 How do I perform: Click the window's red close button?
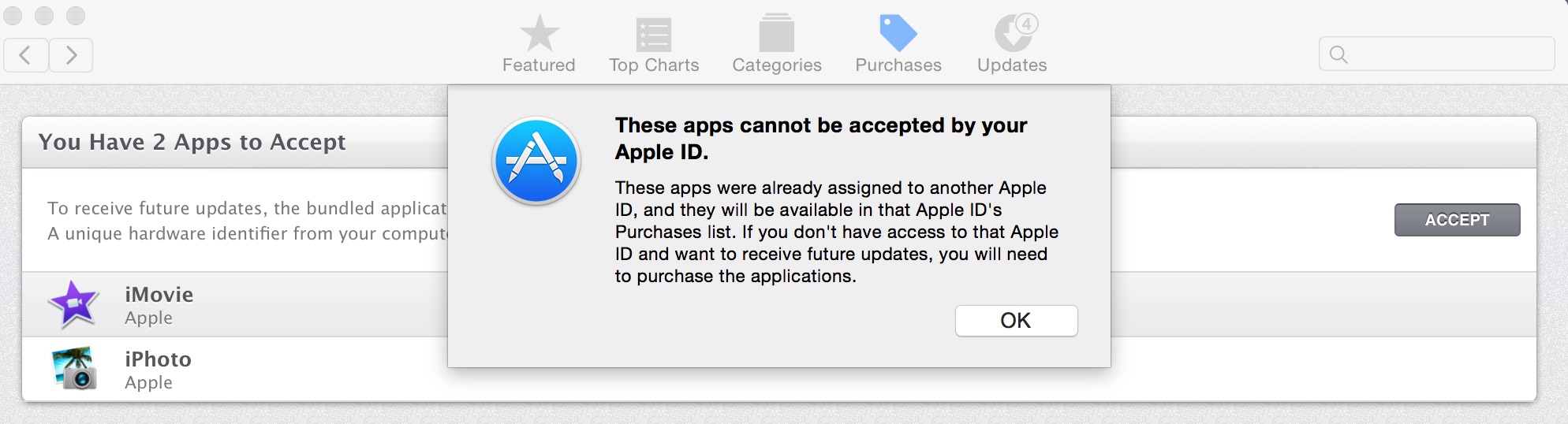click(13, 16)
